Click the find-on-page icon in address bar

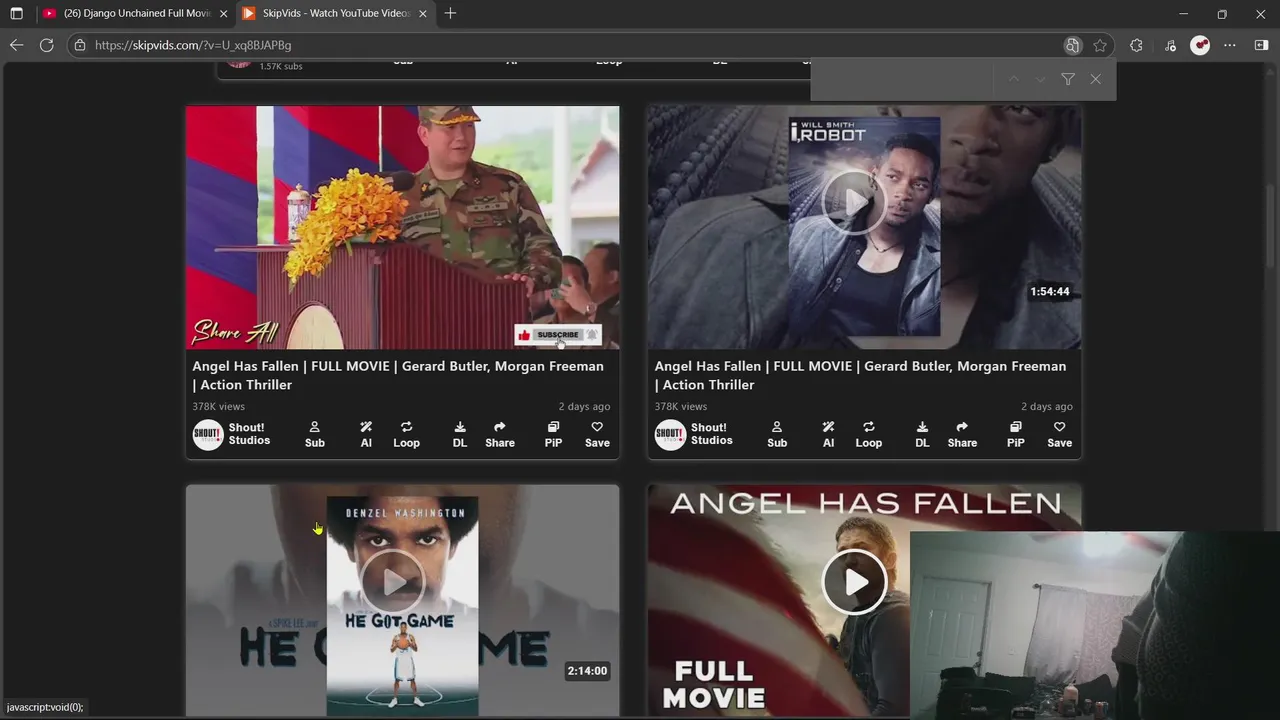1072,45
